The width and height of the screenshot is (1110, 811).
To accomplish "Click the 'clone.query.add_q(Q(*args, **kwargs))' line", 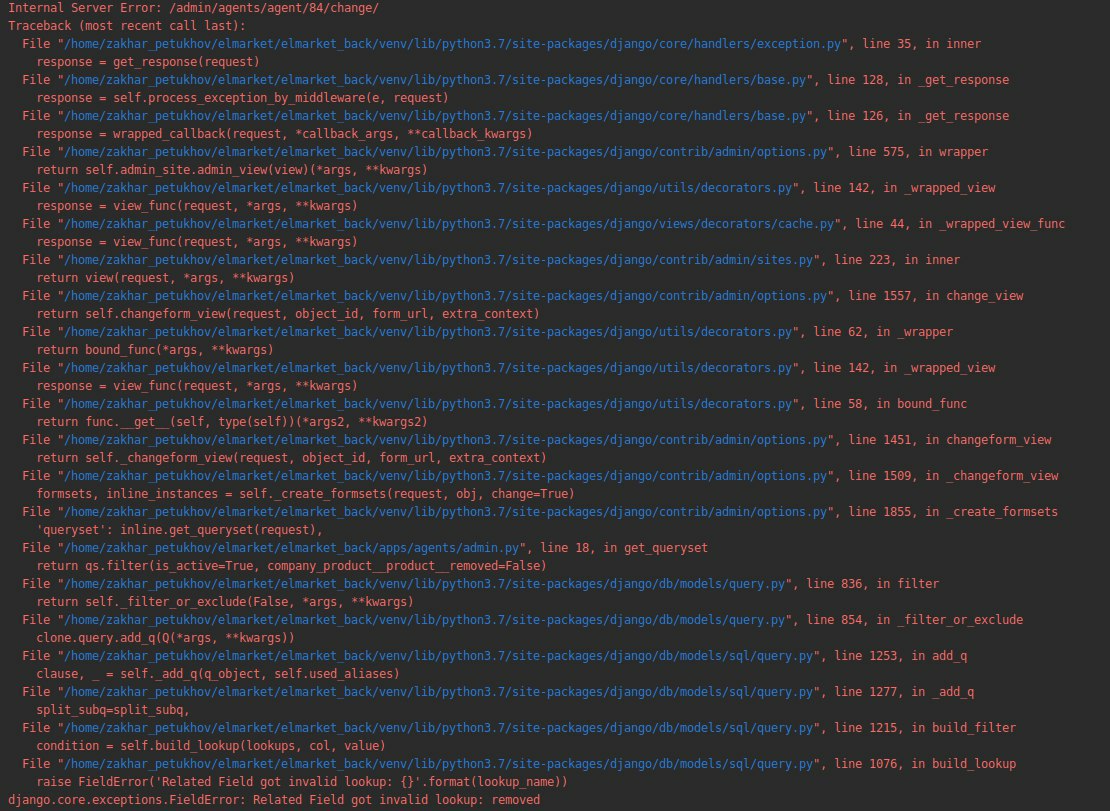I will [x=165, y=638].
